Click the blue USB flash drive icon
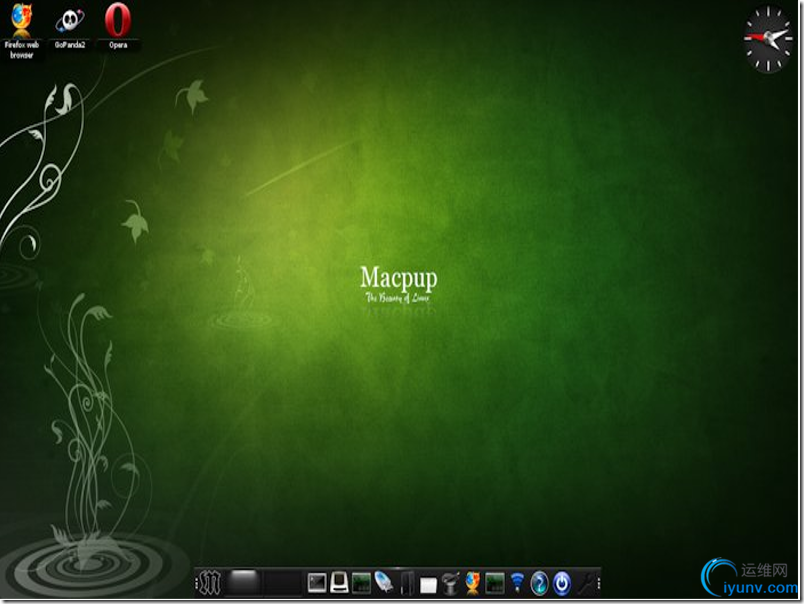804x604 pixels. tap(384, 582)
